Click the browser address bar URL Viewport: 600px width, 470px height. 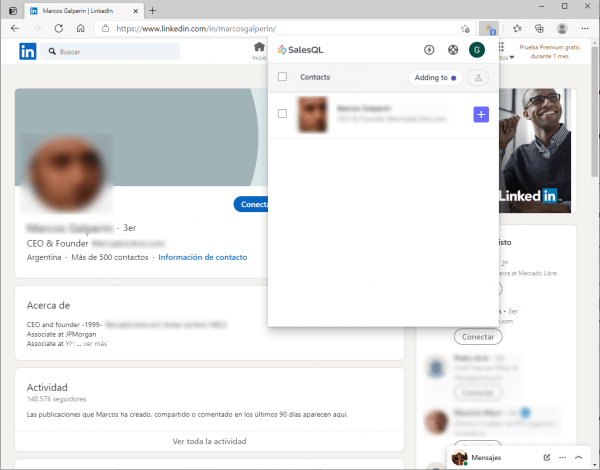(196, 29)
